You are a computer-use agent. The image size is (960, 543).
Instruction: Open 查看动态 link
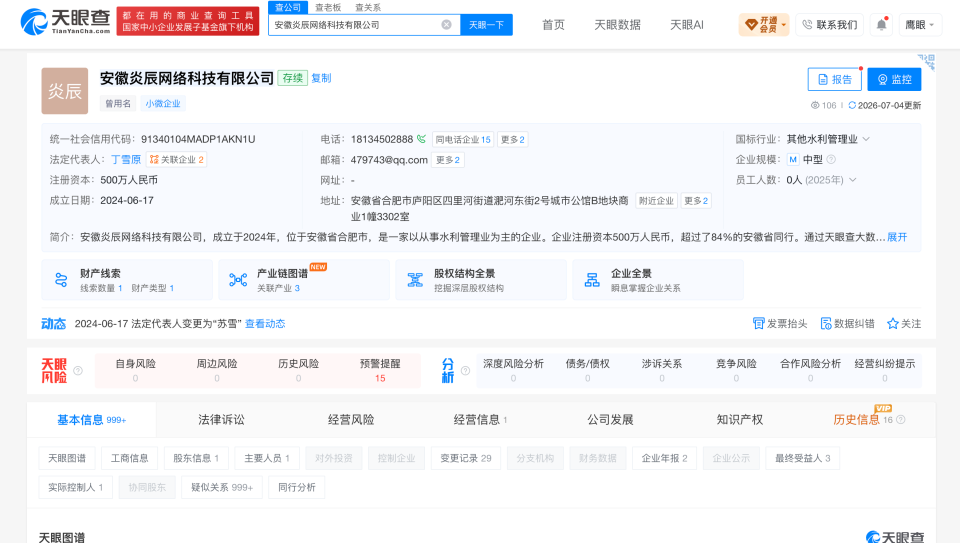tap(264, 323)
